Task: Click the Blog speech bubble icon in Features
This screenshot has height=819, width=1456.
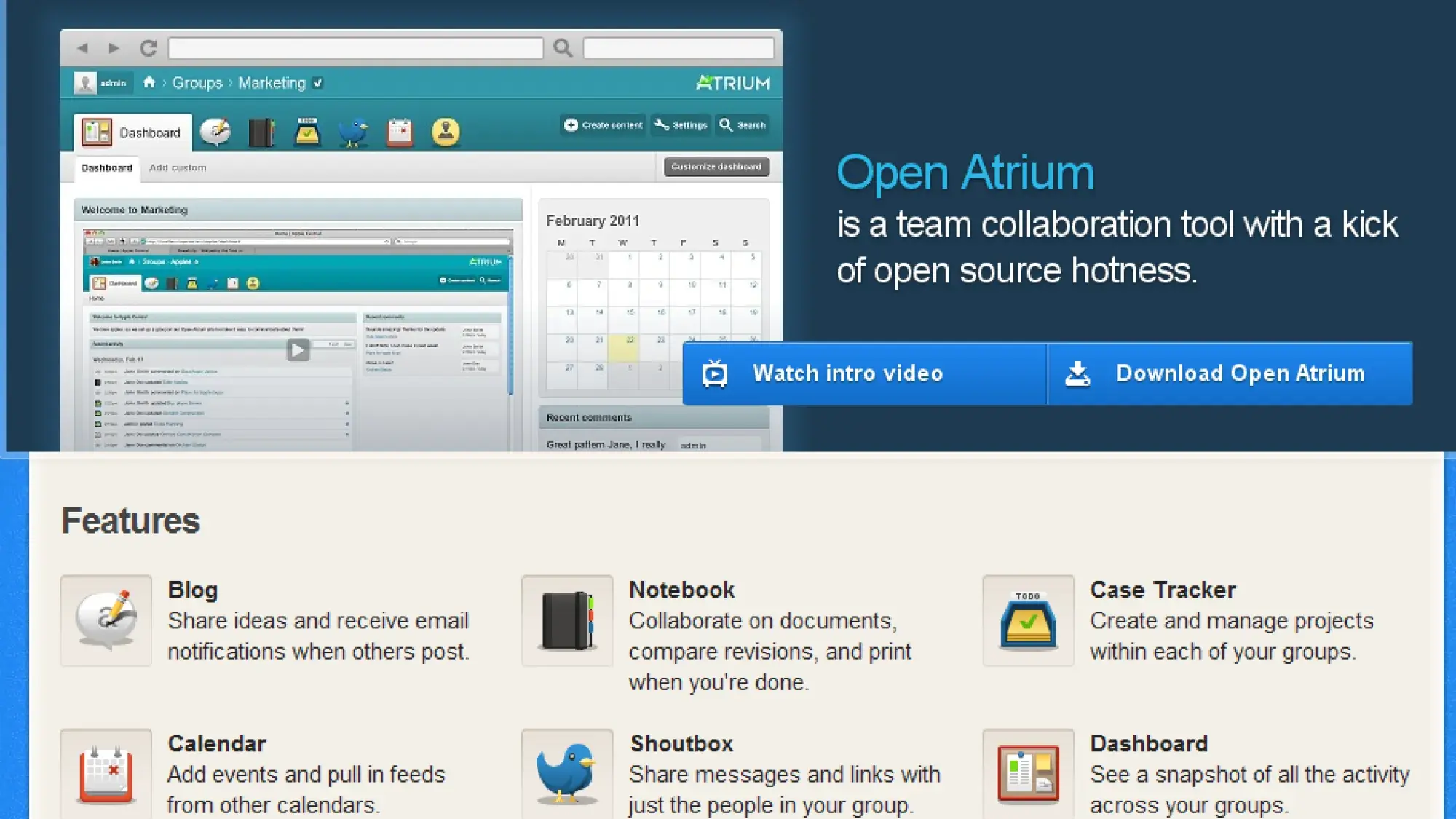Action: (x=106, y=620)
